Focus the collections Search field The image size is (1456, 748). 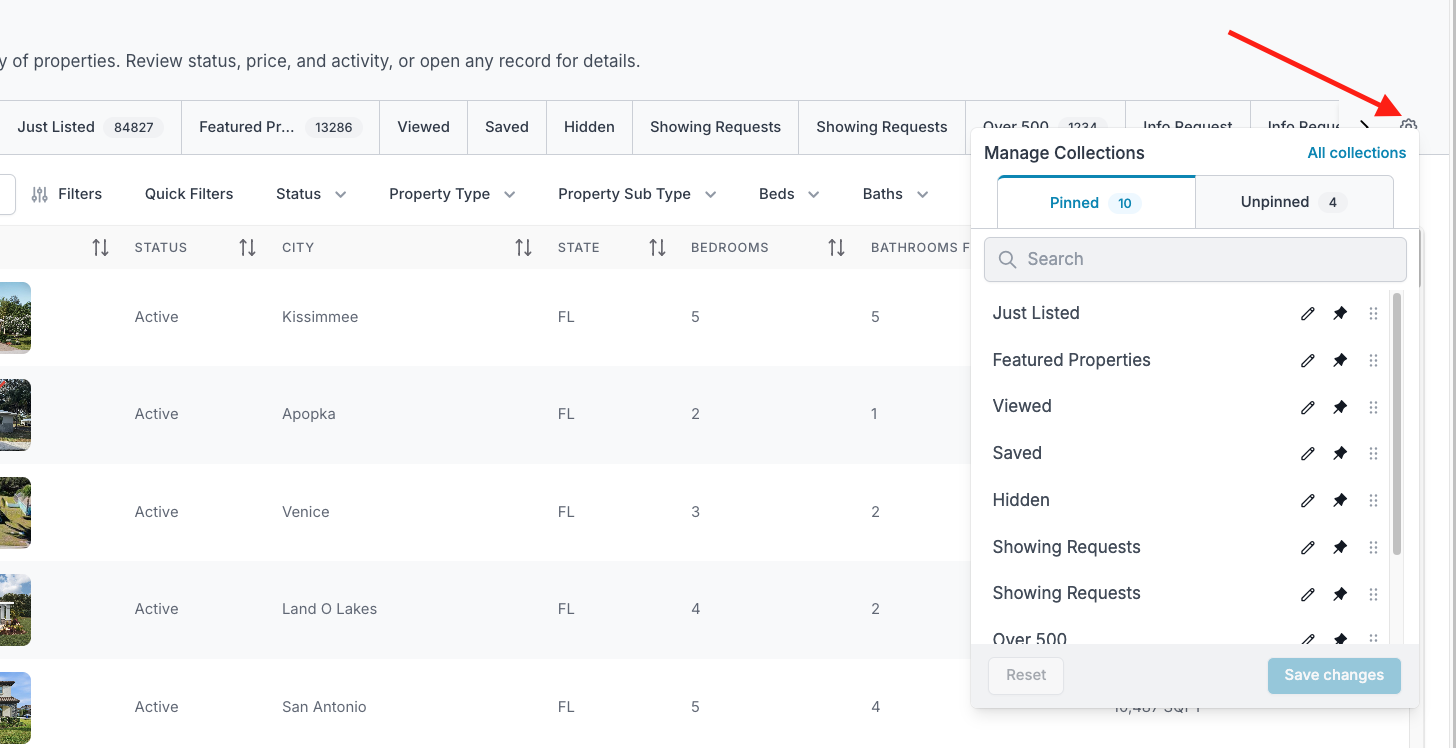1195,259
